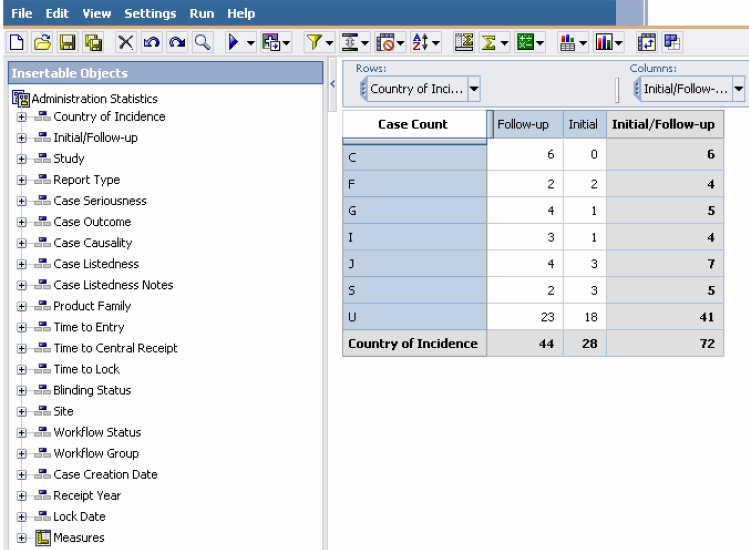This screenshot has width=749, height=550.
Task: Click the Filter funnel icon
Action: click(x=314, y=43)
